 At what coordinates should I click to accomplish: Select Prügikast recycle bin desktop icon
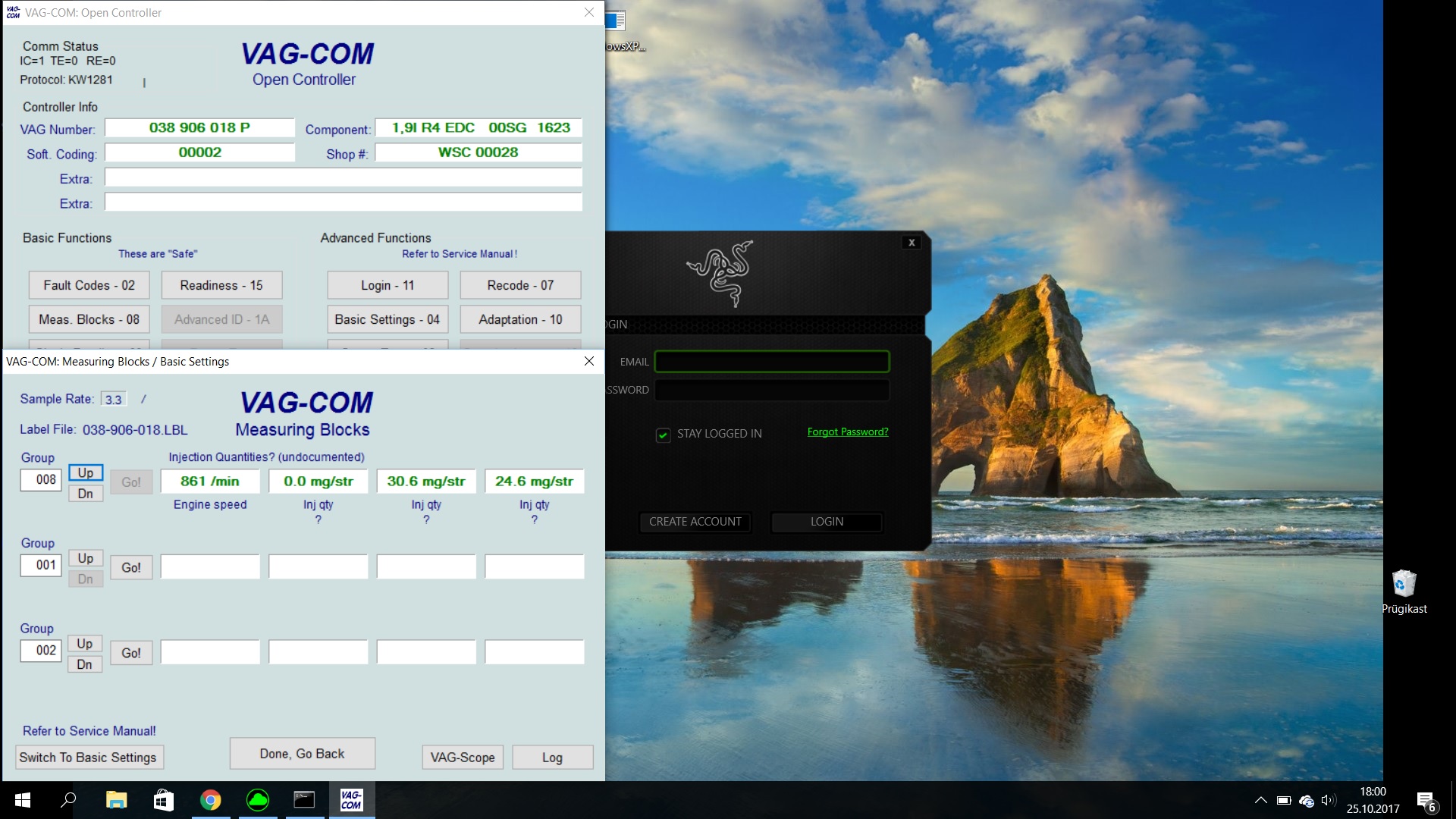point(1404,591)
